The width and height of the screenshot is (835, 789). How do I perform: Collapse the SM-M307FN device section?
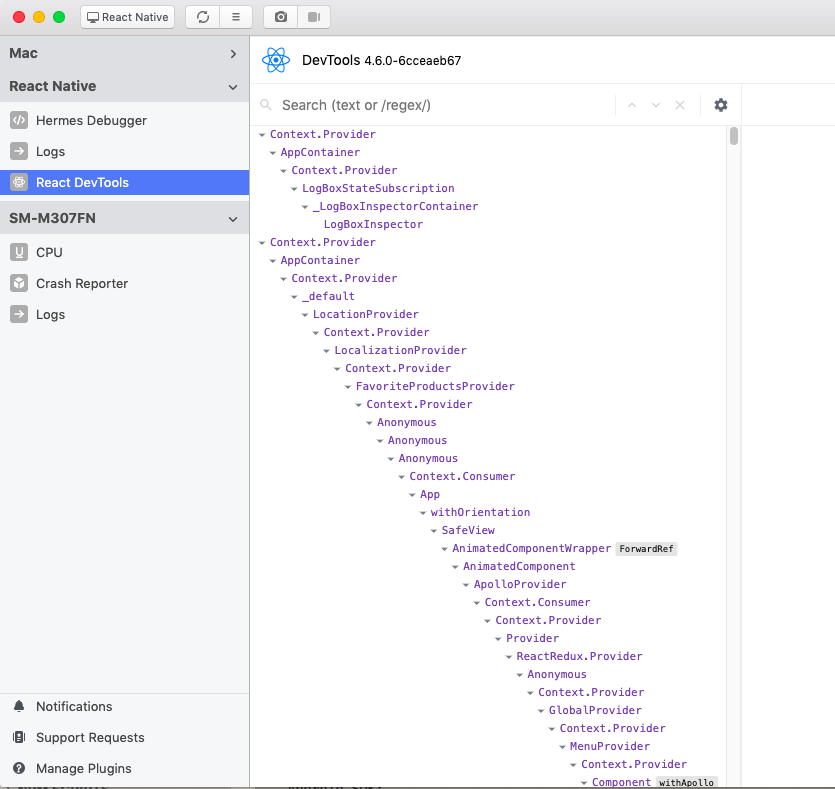point(233,218)
